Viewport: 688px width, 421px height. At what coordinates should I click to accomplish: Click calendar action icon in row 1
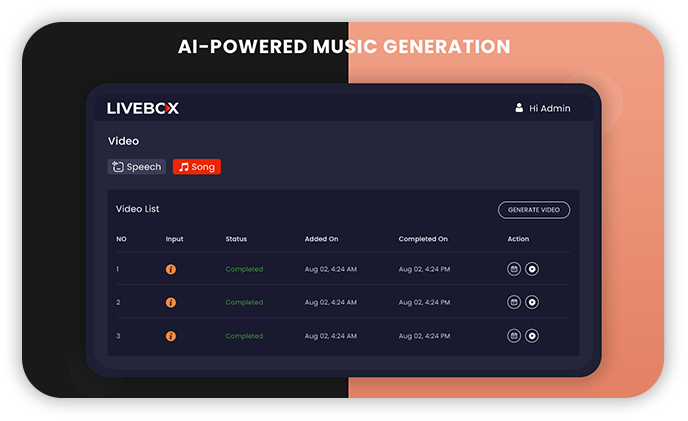(514, 269)
